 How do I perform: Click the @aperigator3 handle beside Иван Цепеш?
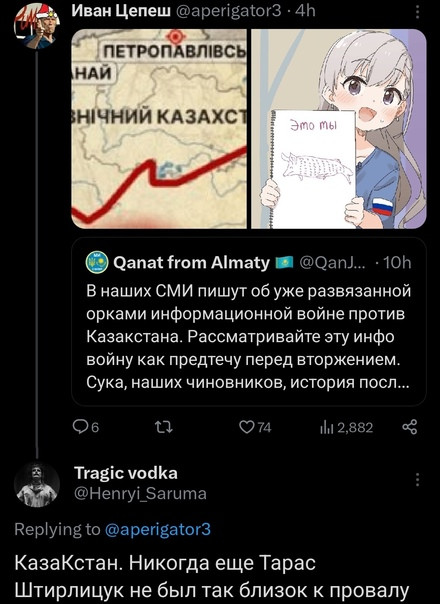(228, 12)
